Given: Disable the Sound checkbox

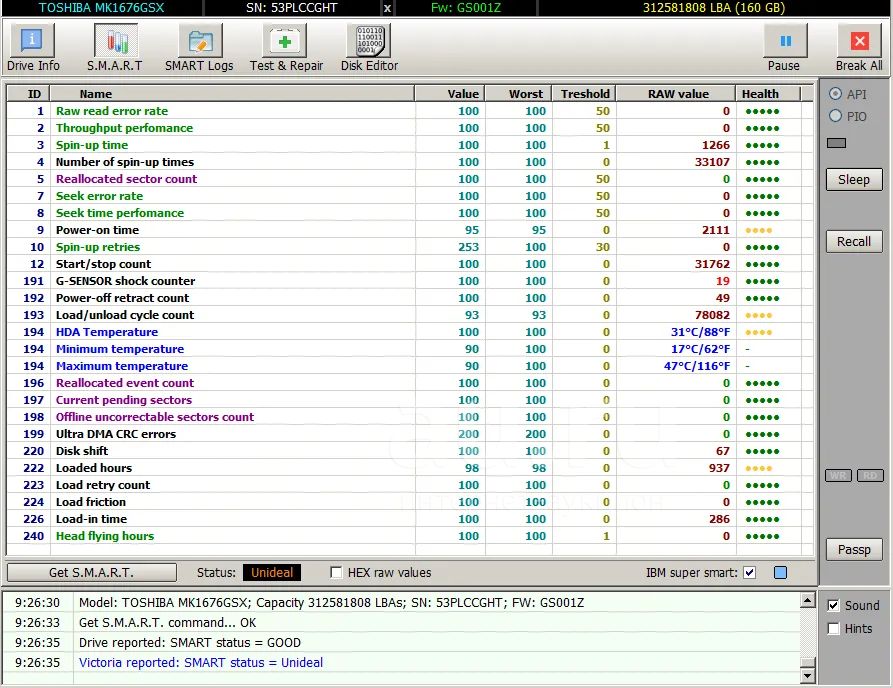Looking at the screenshot, I should point(833,605).
